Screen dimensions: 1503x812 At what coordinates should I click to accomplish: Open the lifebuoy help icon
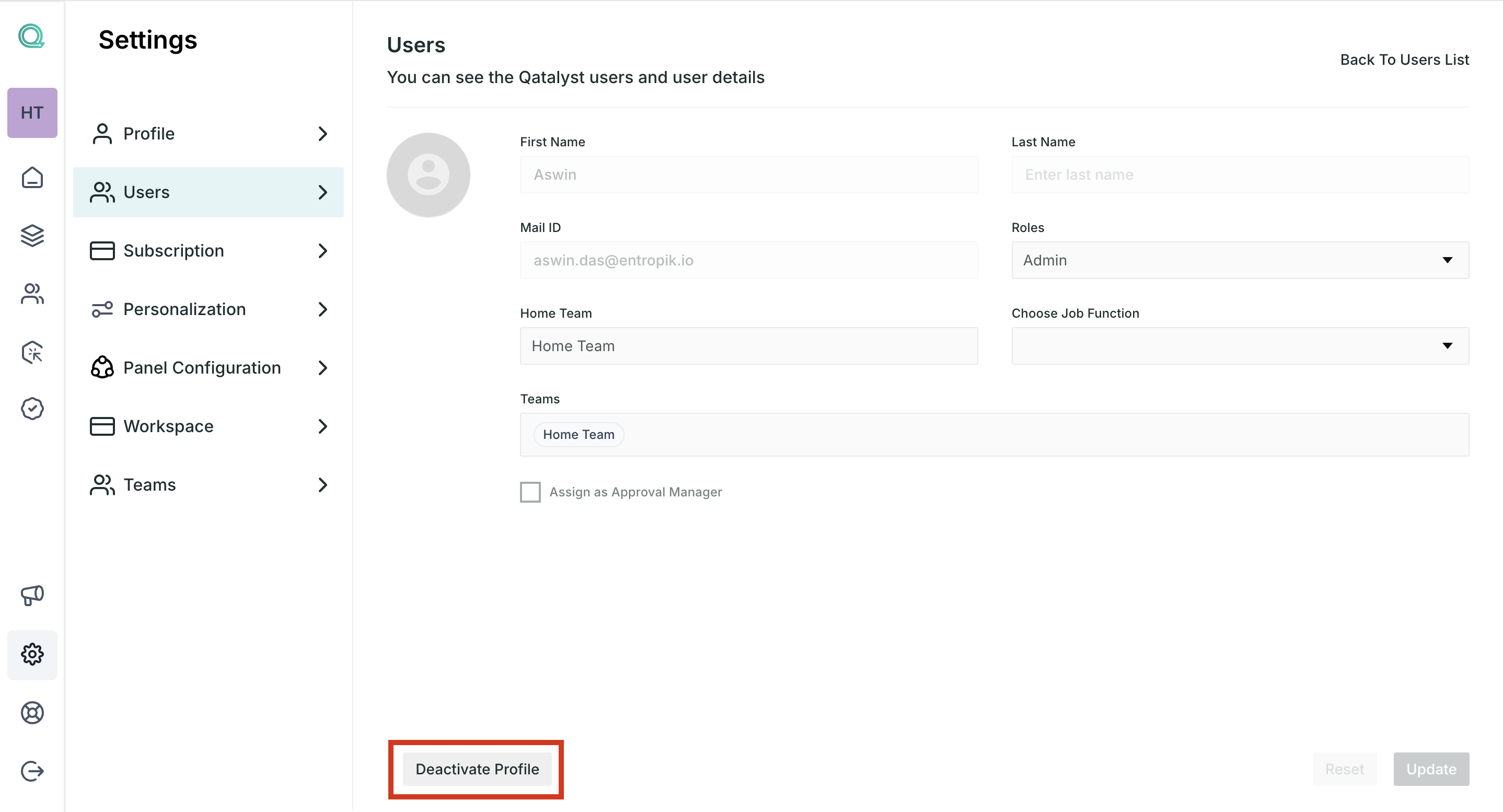(32, 713)
